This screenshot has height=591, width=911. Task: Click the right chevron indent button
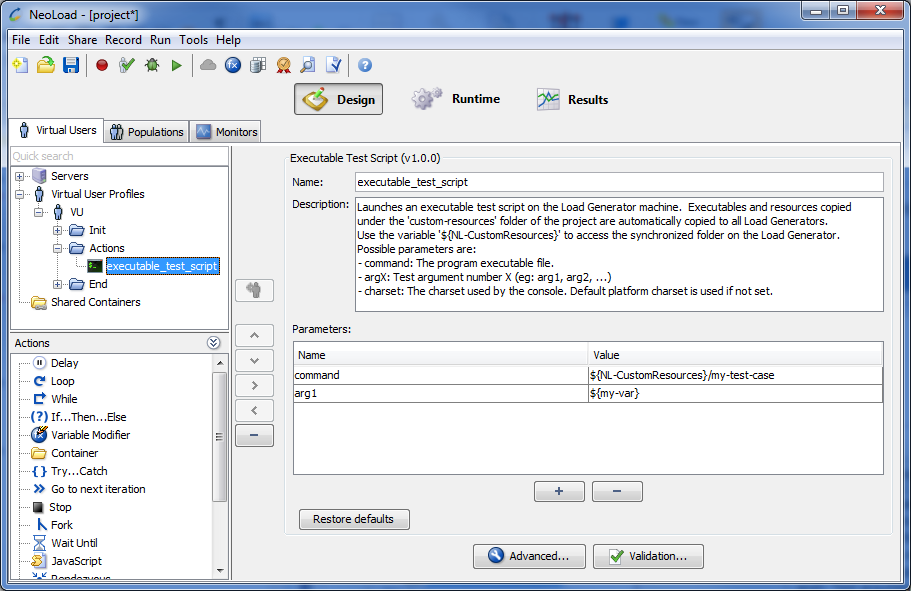click(x=254, y=385)
